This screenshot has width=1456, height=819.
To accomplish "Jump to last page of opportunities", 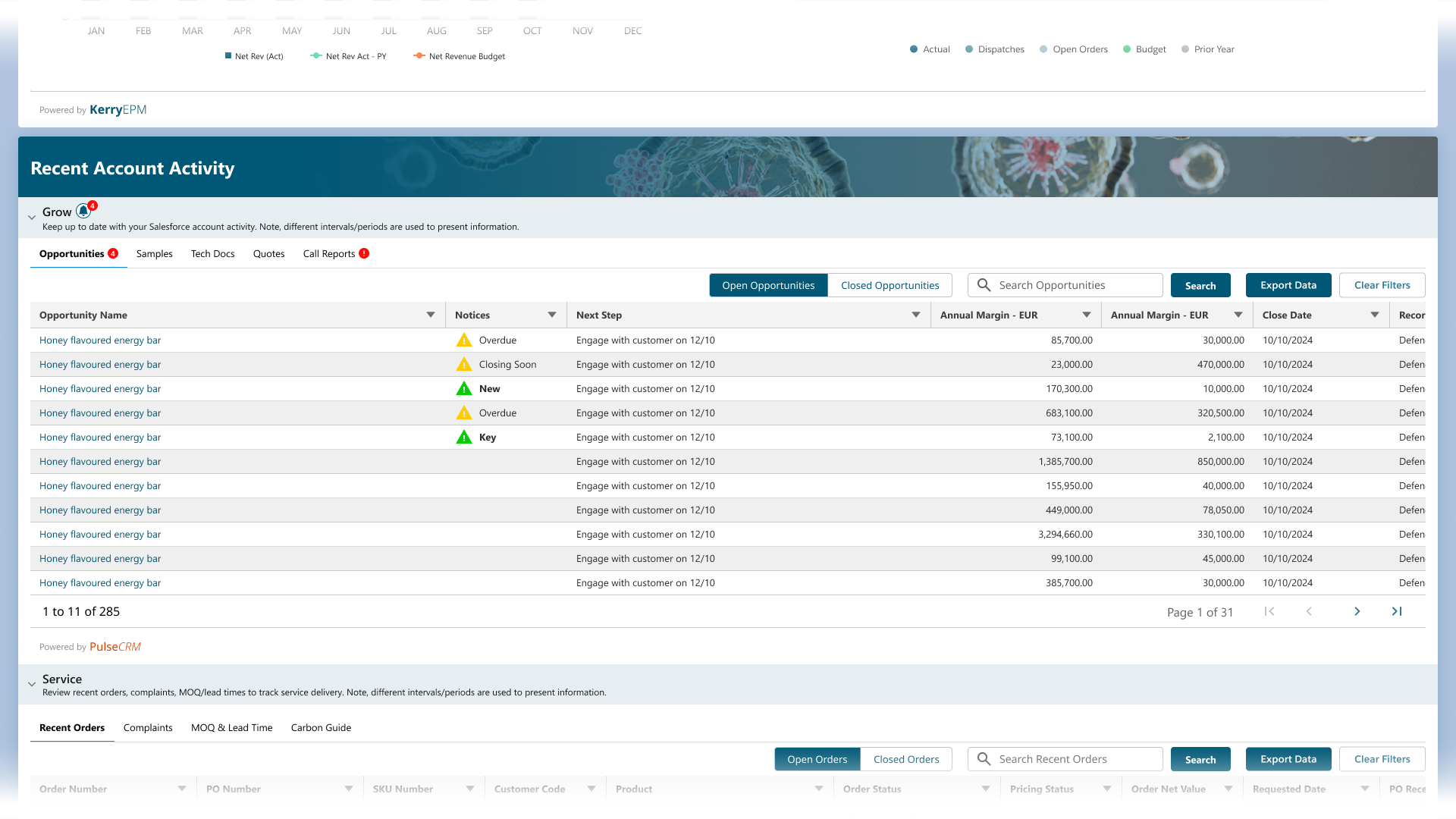I will [1396, 612].
